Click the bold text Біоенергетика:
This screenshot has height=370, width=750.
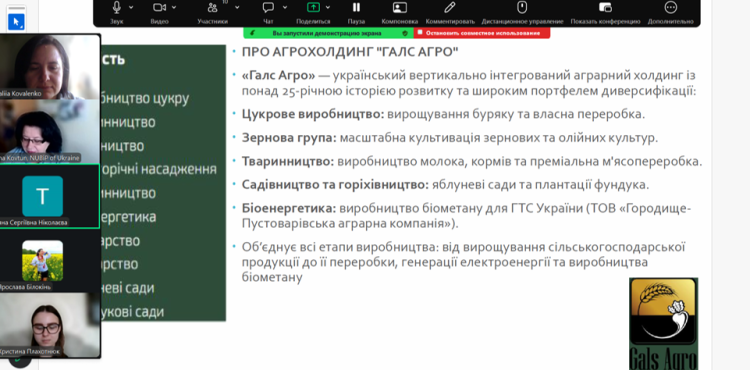289,208
